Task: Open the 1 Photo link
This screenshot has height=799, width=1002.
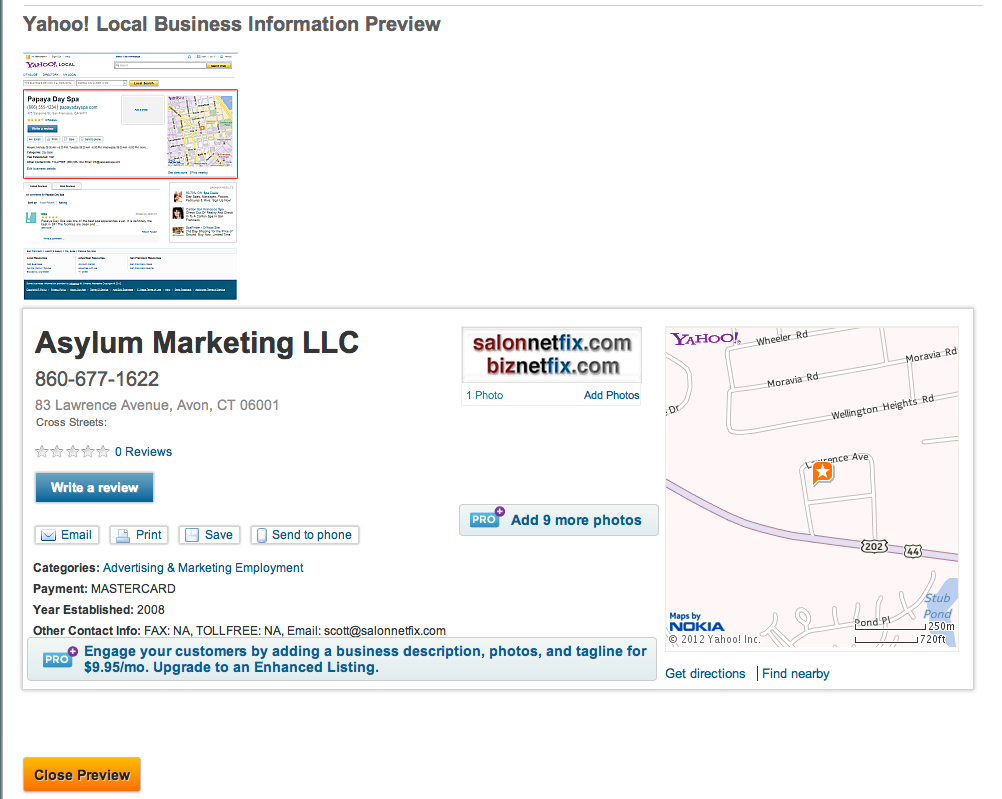Action: 485,396
